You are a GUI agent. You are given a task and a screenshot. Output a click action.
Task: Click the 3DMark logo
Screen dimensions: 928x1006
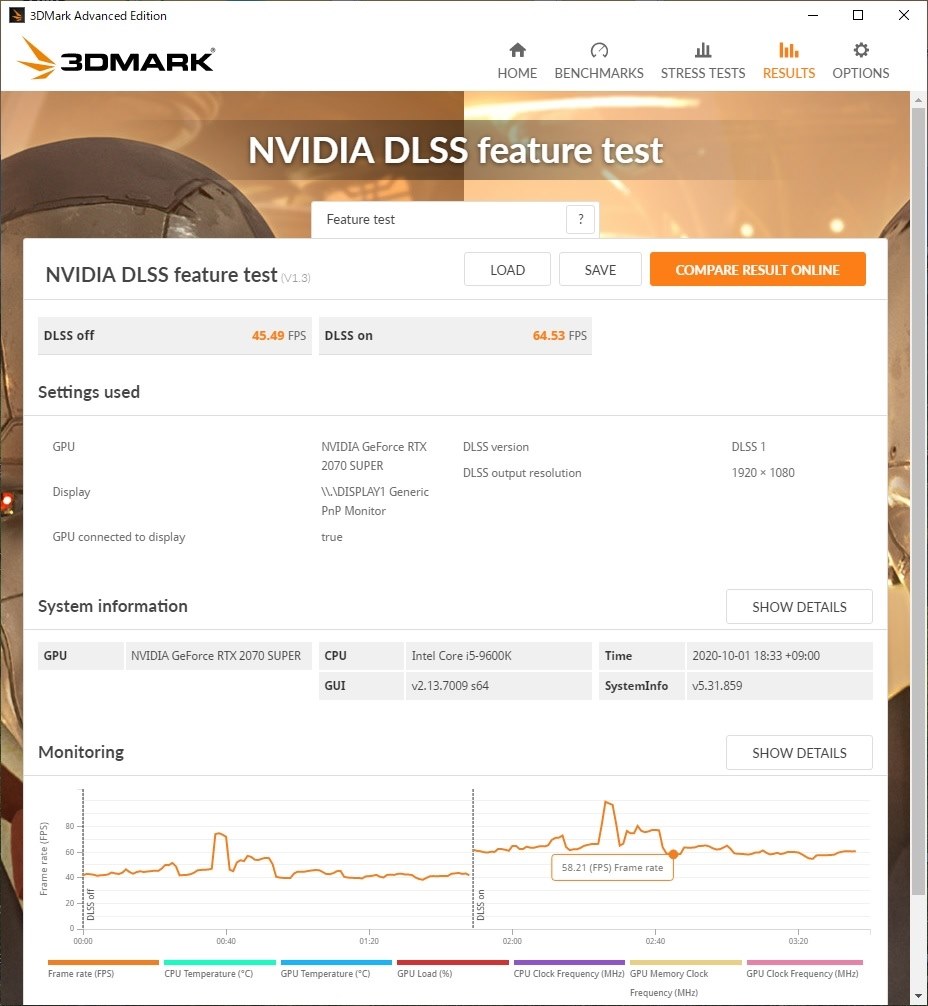click(x=116, y=58)
